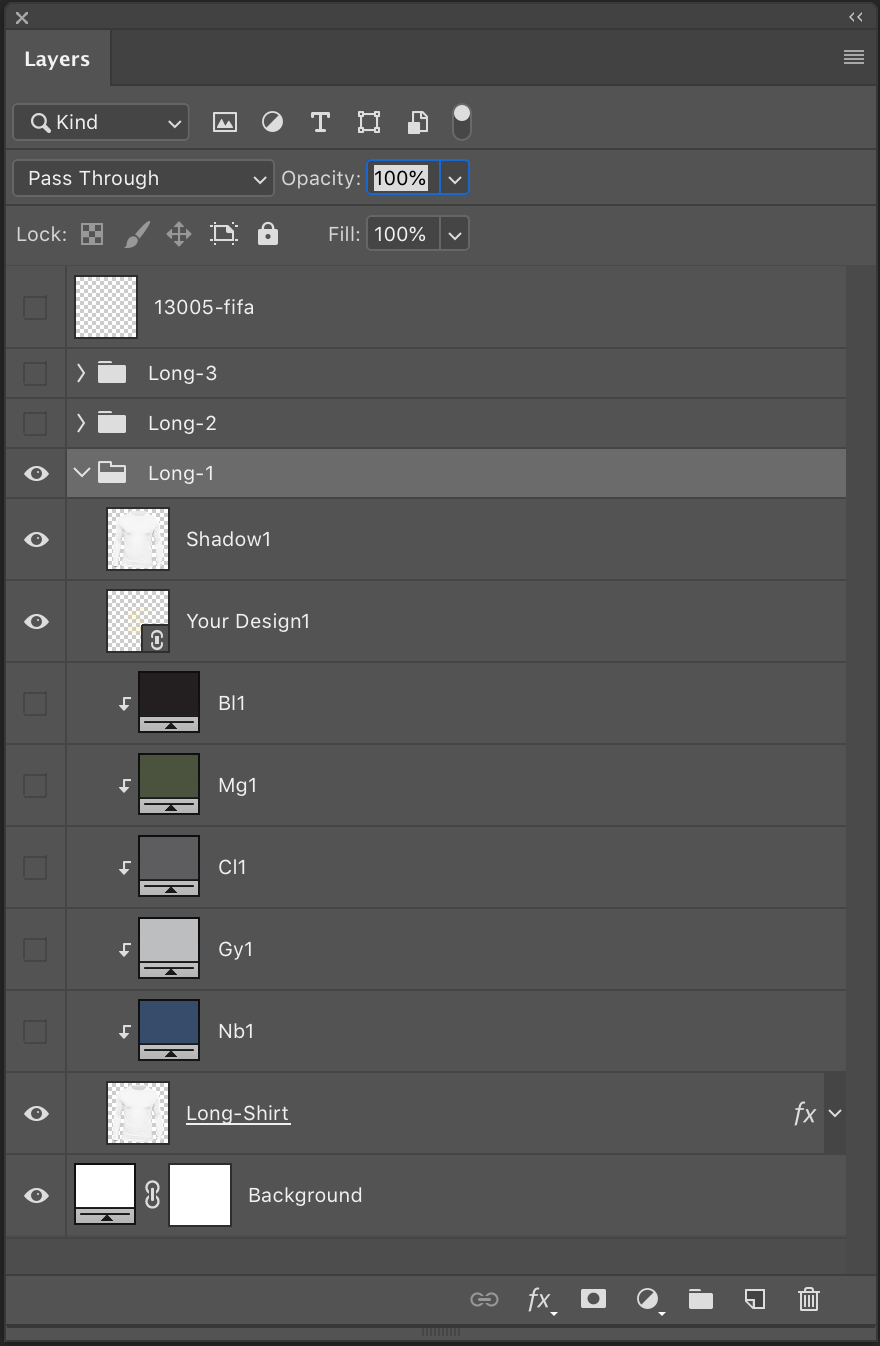
Task: Collapse the Long-1 group
Action: [81, 472]
